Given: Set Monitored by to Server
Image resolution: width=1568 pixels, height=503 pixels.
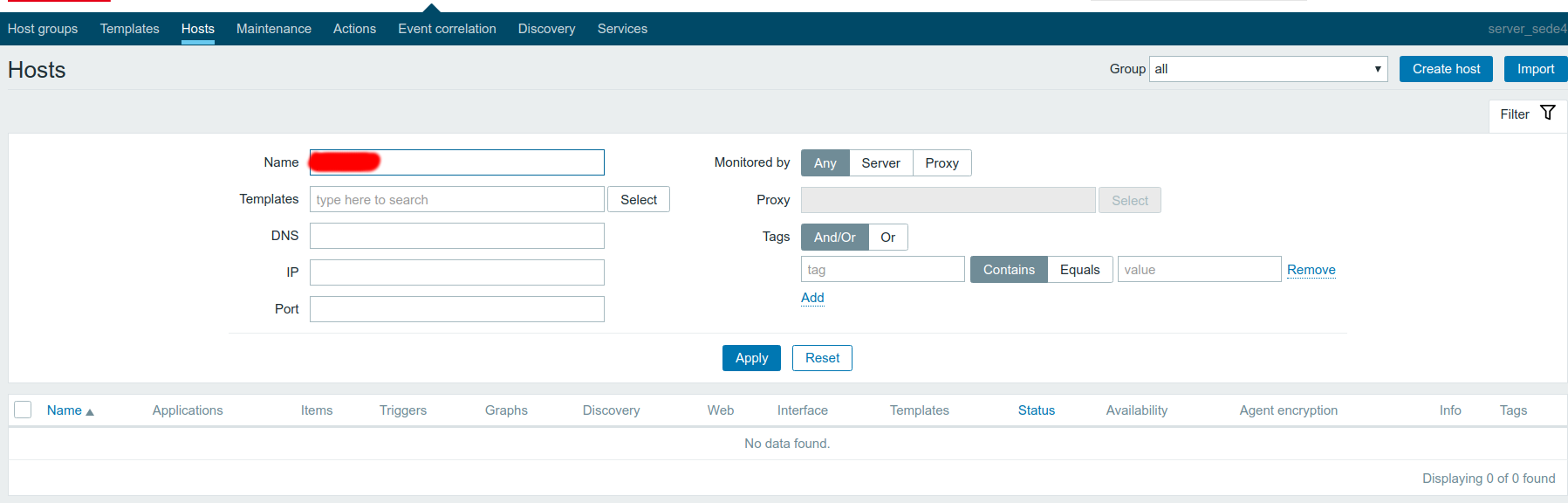Looking at the screenshot, I should coord(880,163).
